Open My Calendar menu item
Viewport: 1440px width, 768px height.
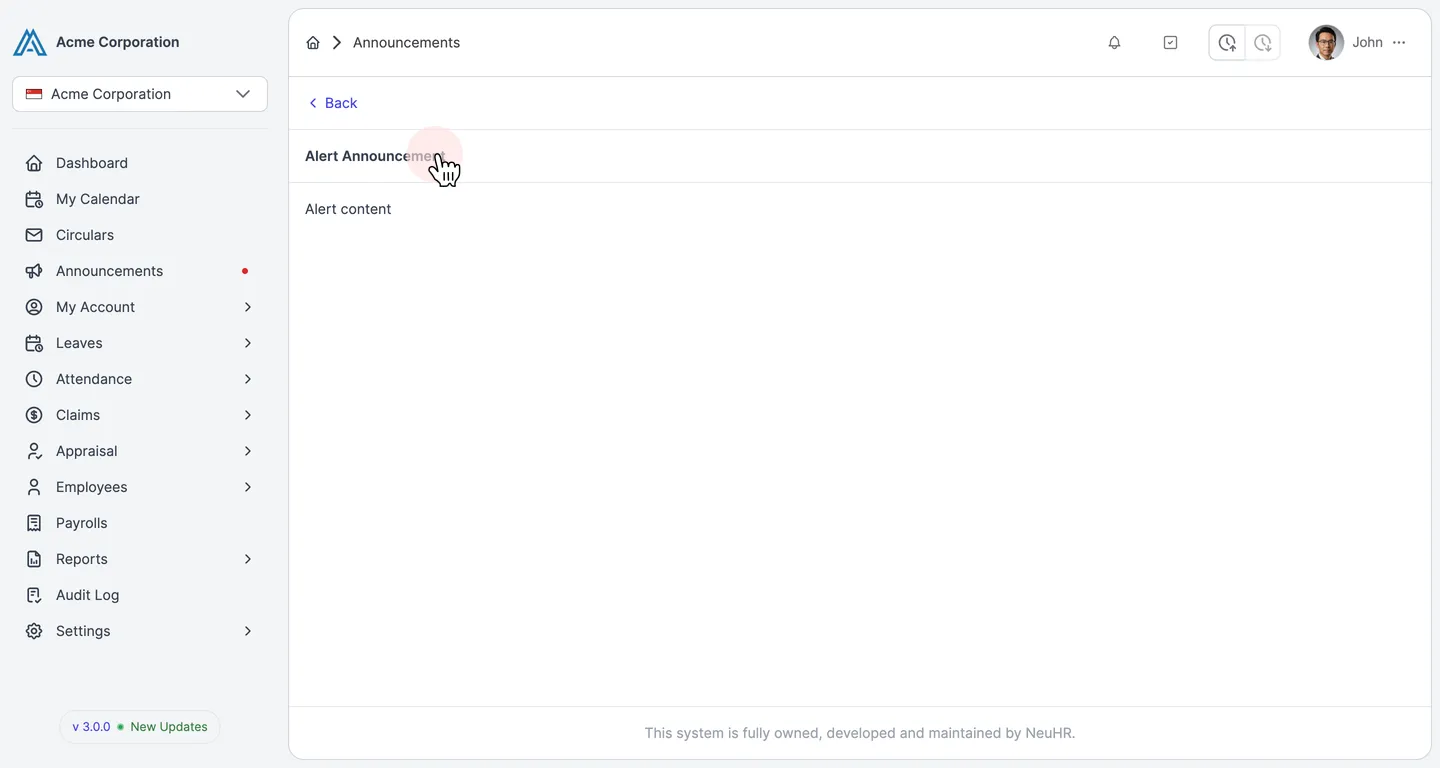[x=140, y=199]
